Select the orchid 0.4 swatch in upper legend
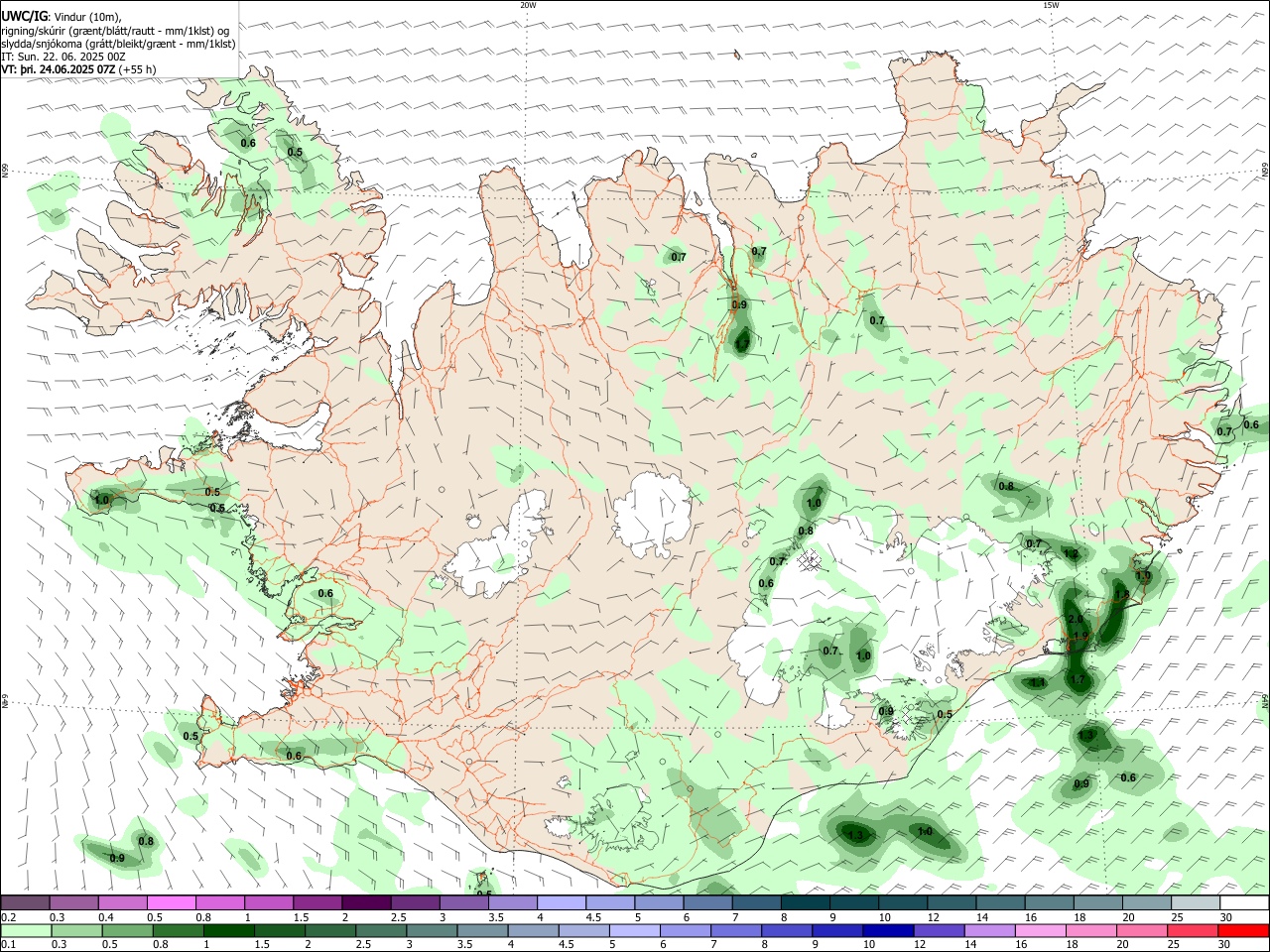This screenshot has height=952, width=1270. 122,903
